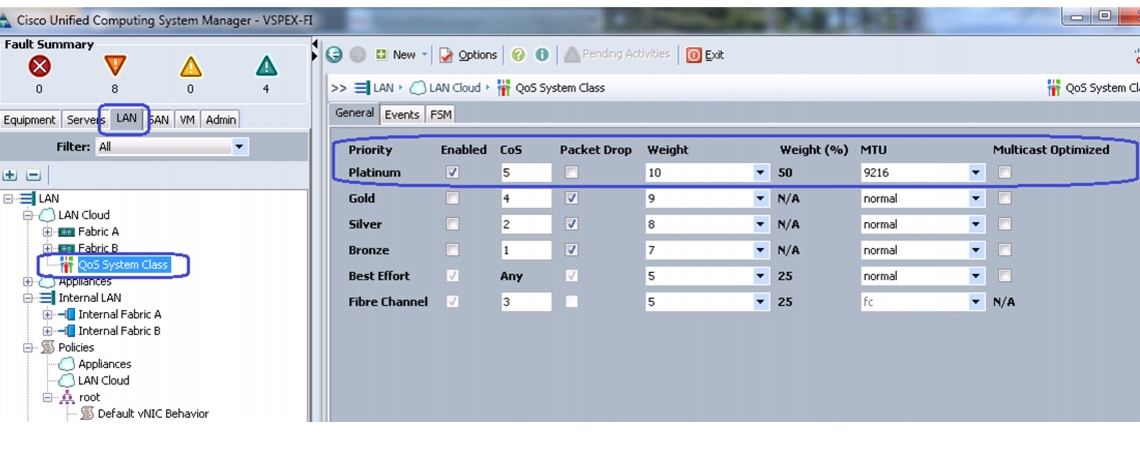Open the green help question icon
1140x454 pixels.
coord(518,55)
